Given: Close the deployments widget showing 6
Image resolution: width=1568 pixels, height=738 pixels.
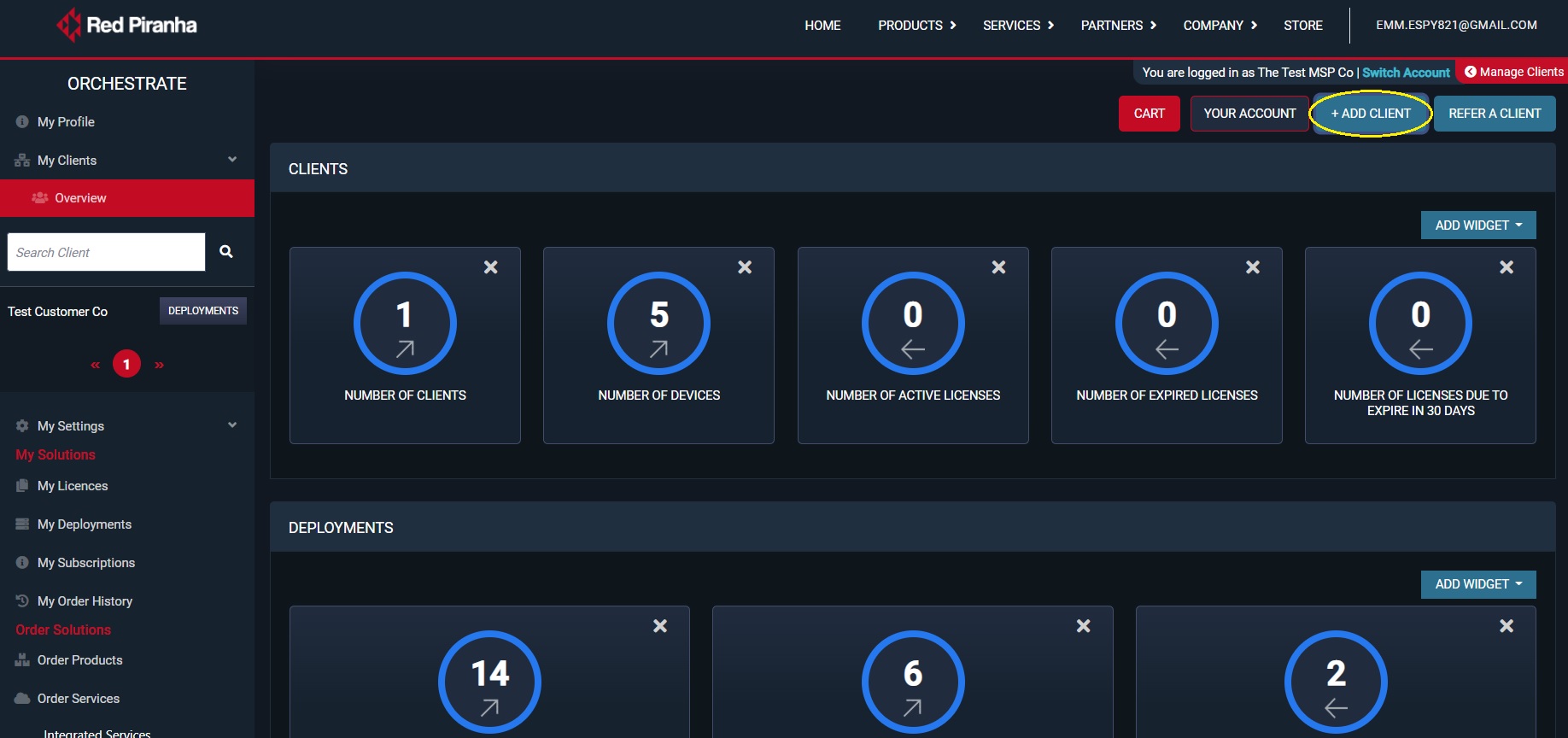Looking at the screenshot, I should [1083, 626].
